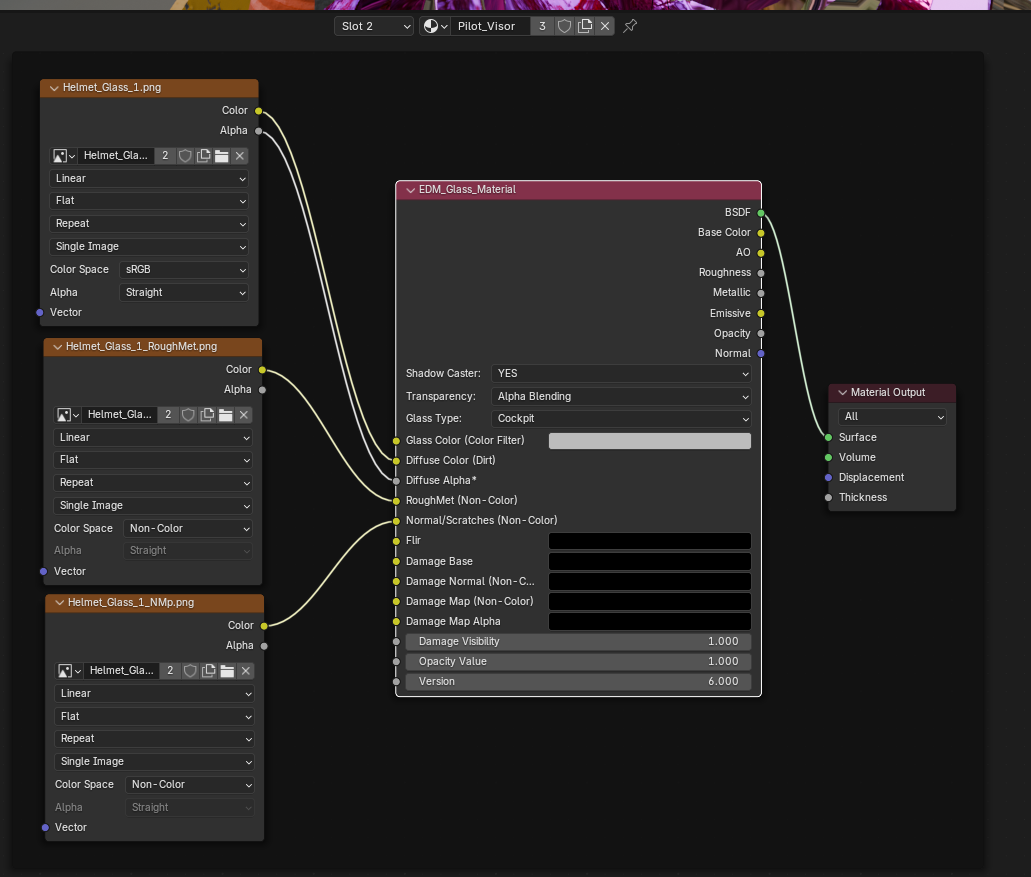1031x877 pixels.
Task: Toggle fake user shield in RoughMet image node
Action: [188, 415]
